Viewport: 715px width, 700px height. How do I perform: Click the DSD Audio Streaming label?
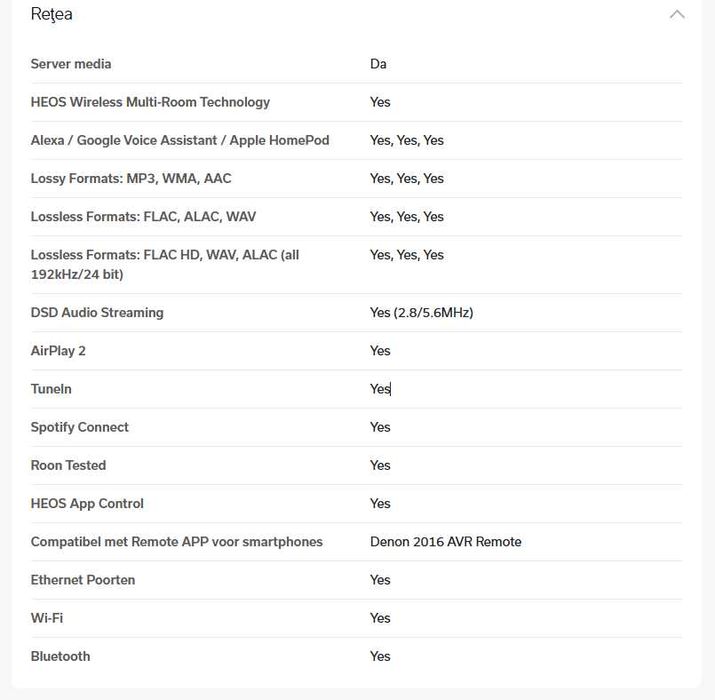tap(97, 312)
